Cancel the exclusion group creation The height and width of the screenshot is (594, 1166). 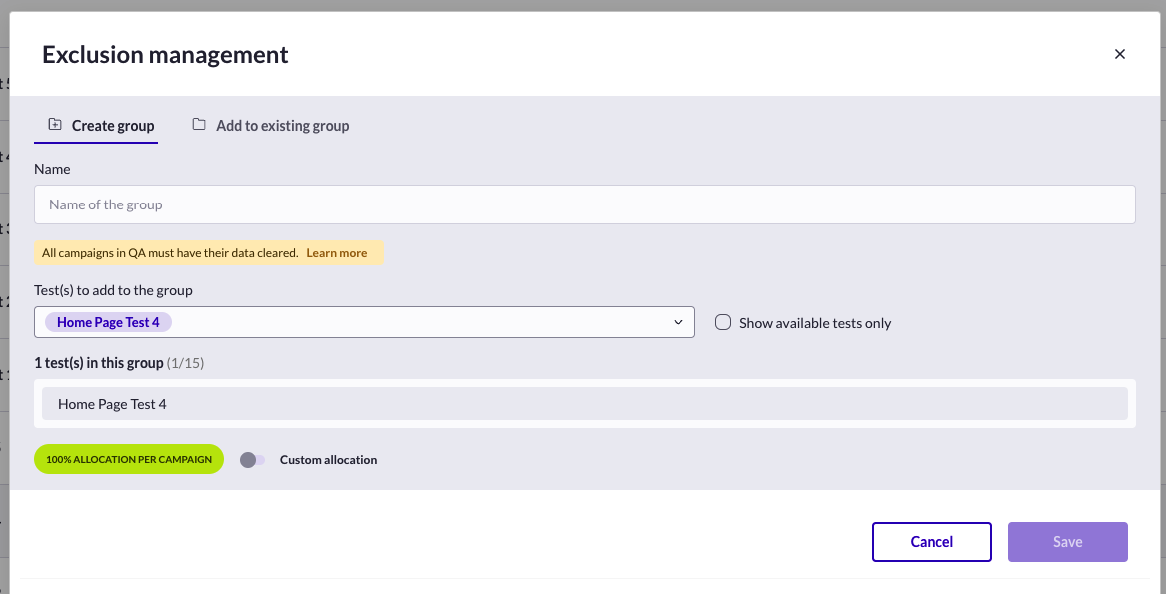point(932,542)
